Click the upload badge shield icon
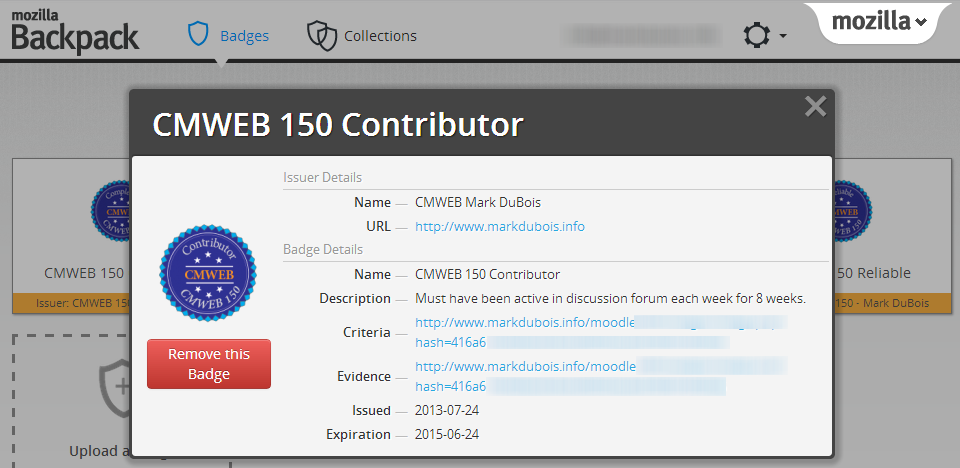This screenshot has width=960, height=468. pos(115,388)
